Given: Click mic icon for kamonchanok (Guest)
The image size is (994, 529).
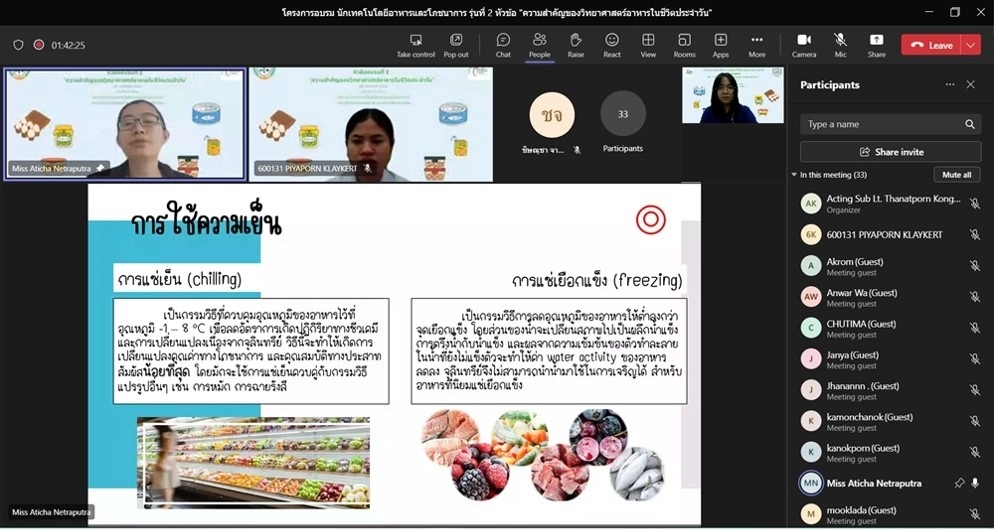Looking at the screenshot, I should (974, 421).
